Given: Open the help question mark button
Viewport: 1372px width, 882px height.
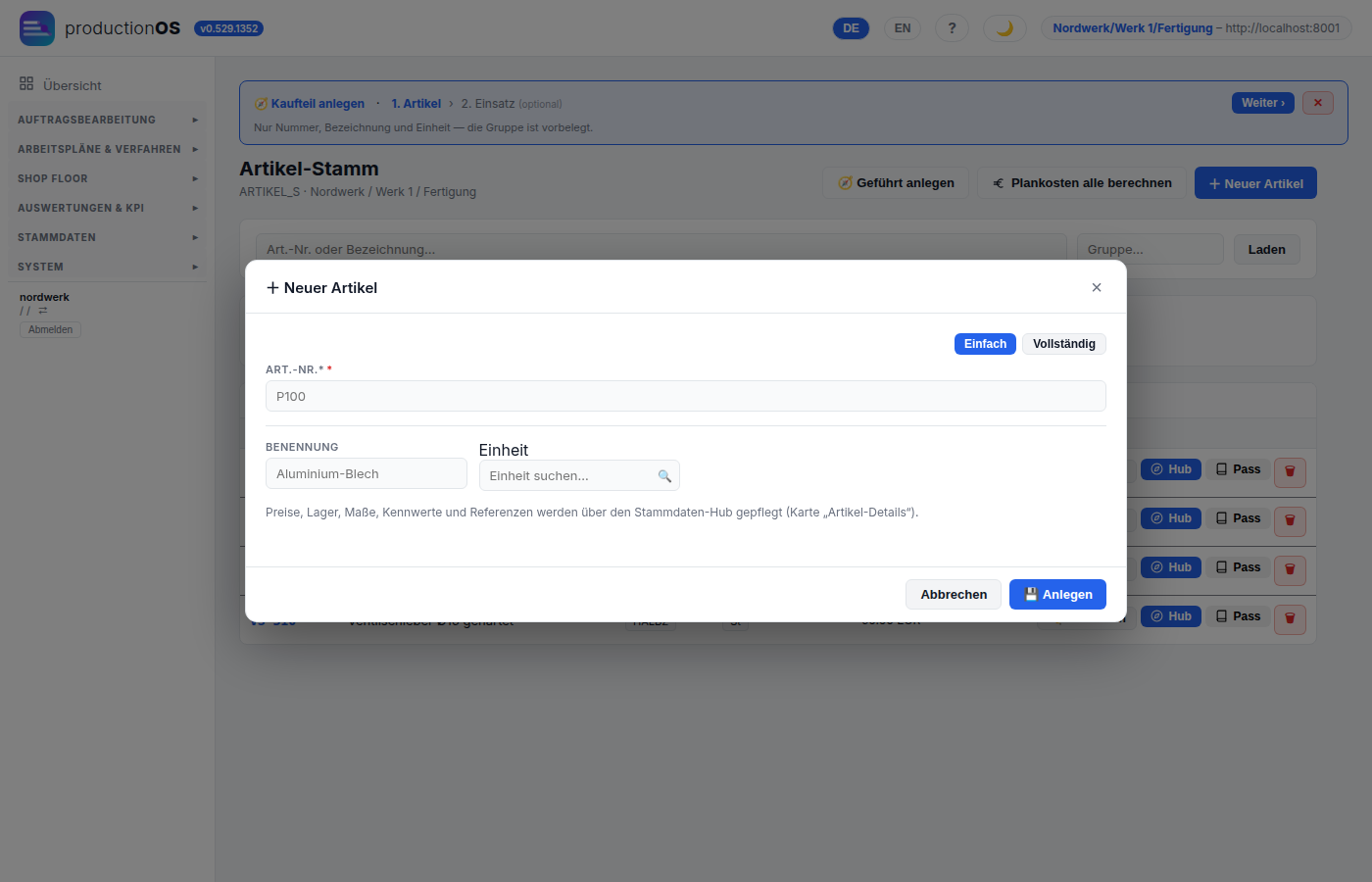Looking at the screenshot, I should point(952,28).
